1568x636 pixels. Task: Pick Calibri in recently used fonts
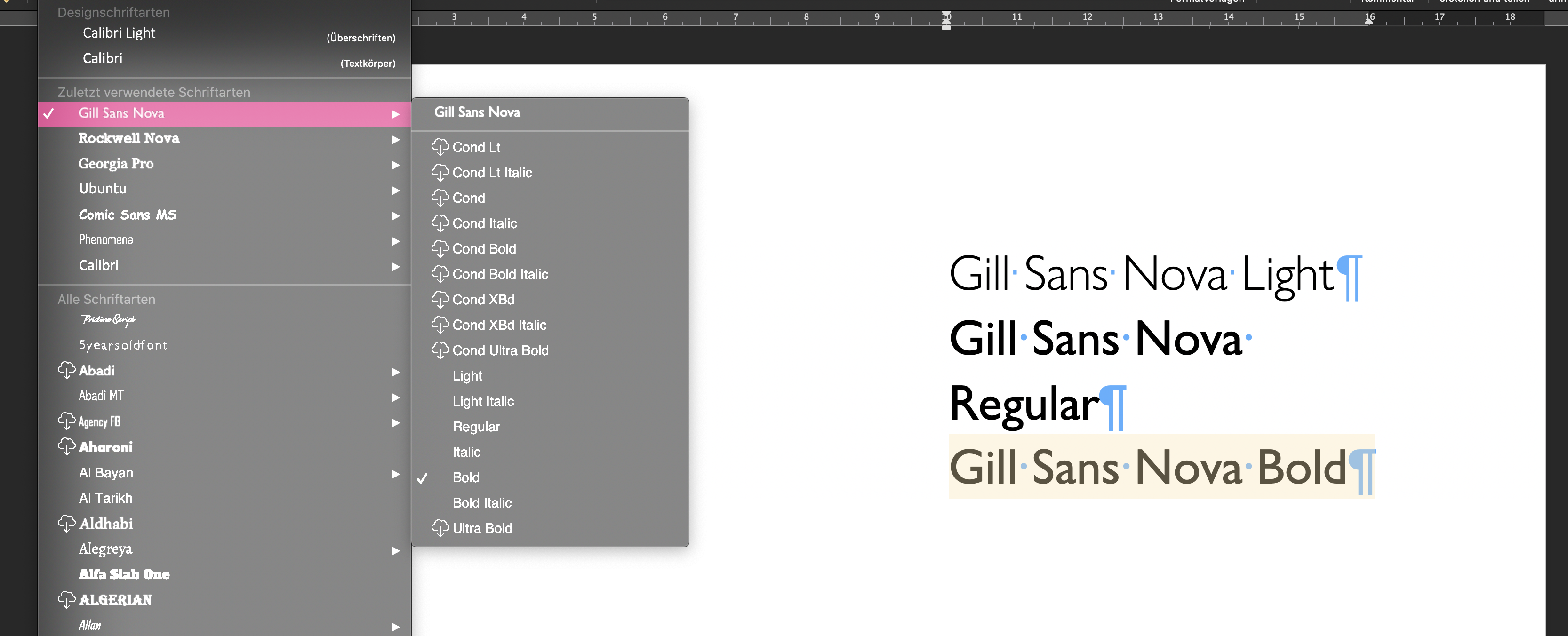tap(224, 266)
